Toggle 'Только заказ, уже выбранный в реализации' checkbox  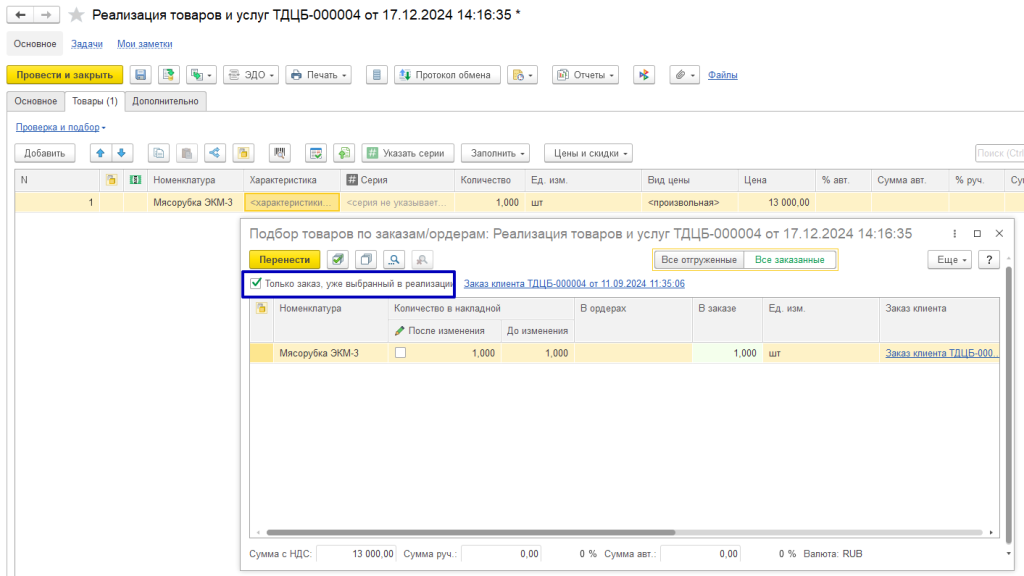[x=256, y=284]
